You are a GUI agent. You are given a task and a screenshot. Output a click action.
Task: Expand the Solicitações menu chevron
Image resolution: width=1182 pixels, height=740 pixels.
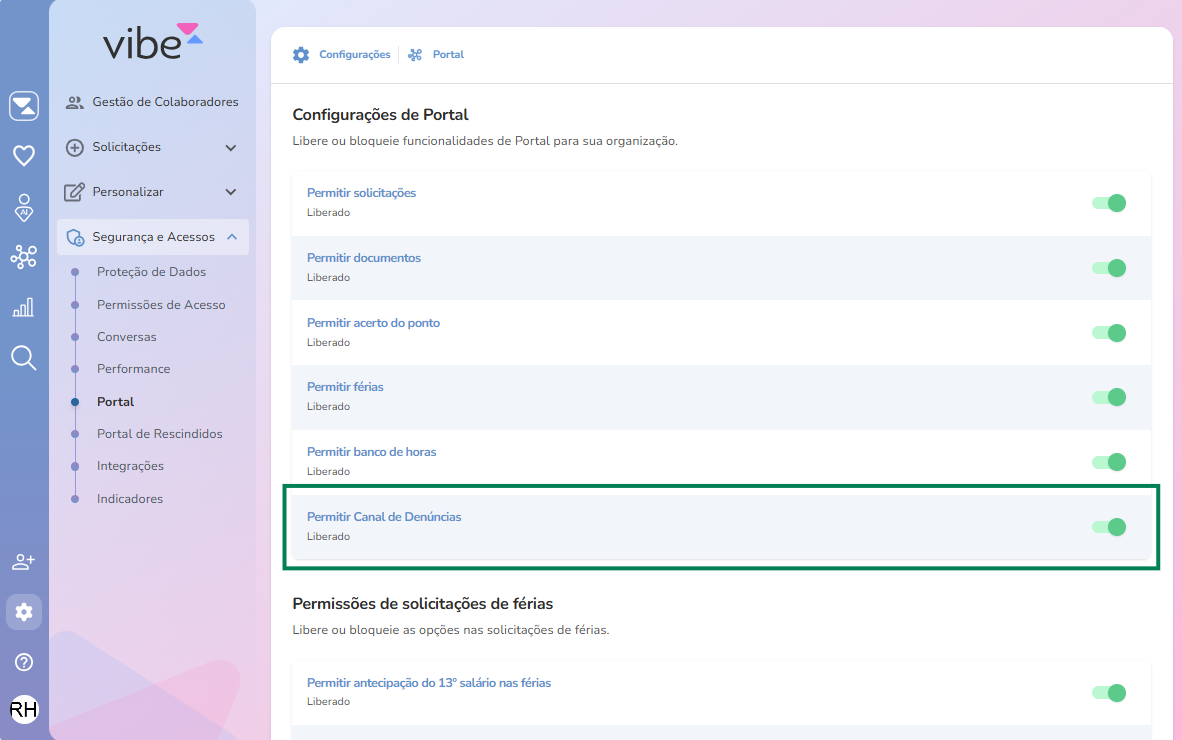point(231,148)
